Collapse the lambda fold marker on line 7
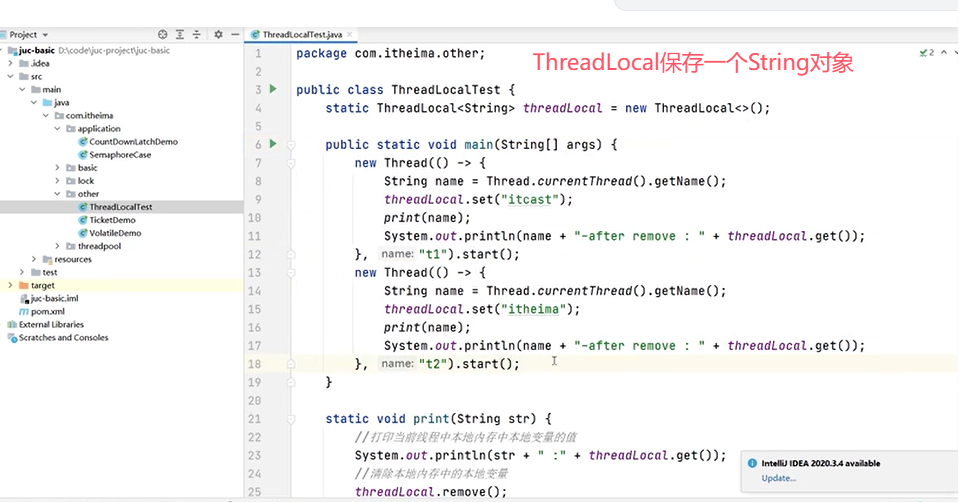This screenshot has height=502, width=959. click(x=291, y=163)
